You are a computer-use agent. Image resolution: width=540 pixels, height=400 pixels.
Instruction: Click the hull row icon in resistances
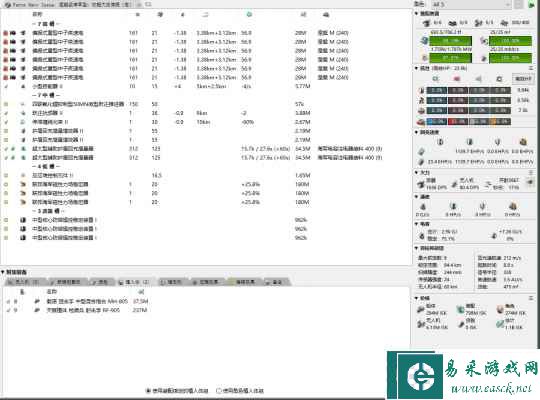(421, 111)
